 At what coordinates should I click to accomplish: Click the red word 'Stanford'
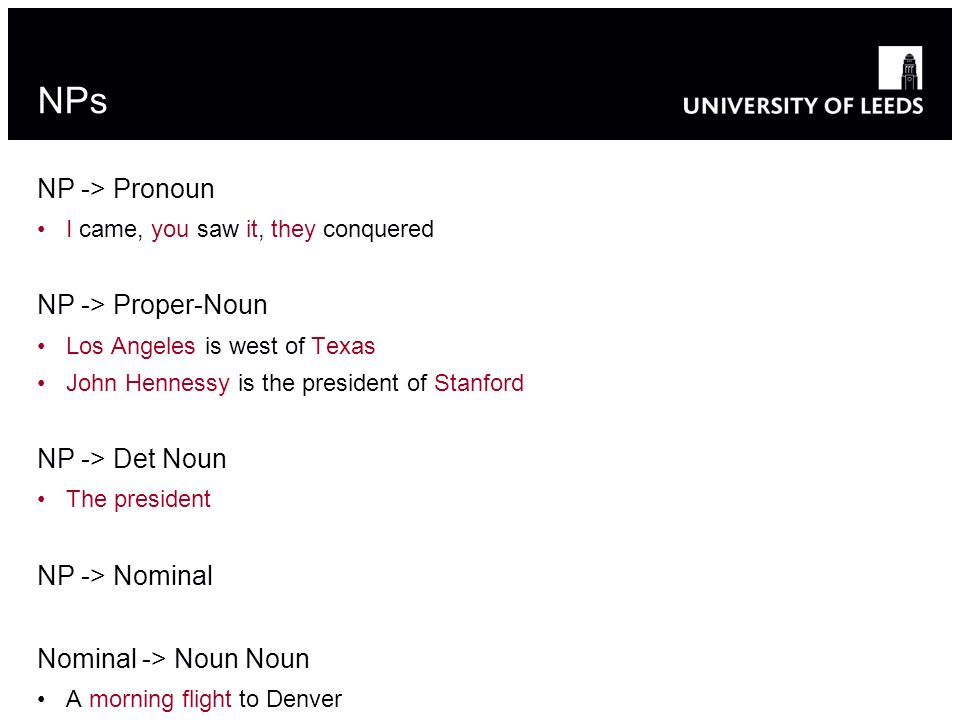click(x=479, y=383)
